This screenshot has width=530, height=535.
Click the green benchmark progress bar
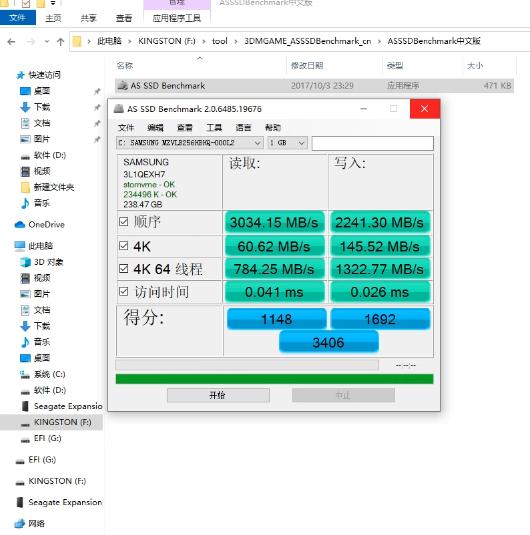274,379
